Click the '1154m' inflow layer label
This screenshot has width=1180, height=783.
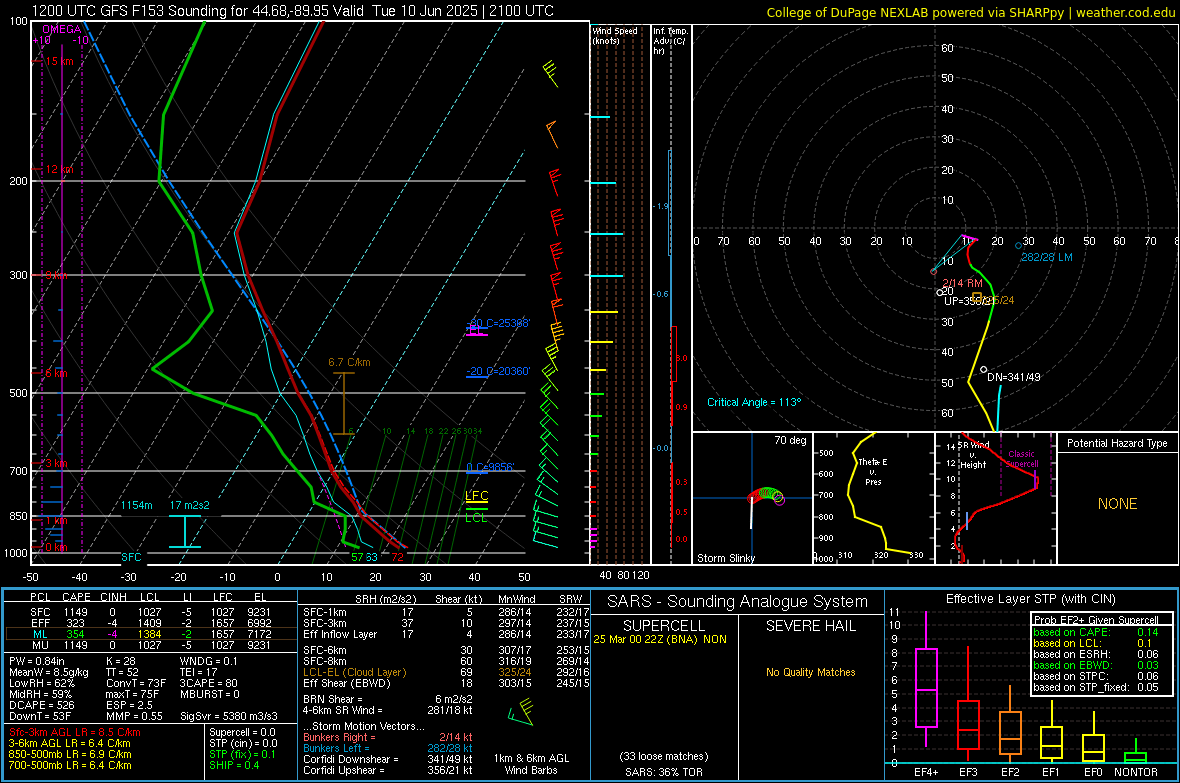pos(137,505)
